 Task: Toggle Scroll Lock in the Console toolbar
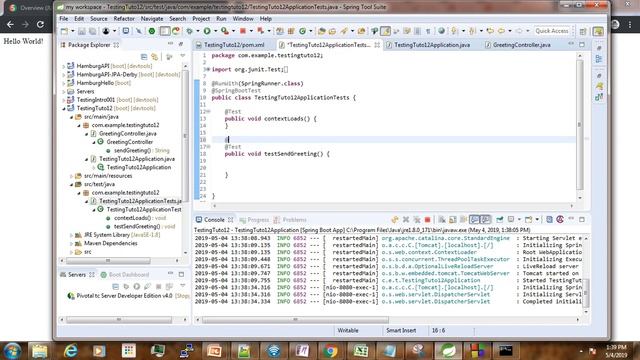tap(453, 220)
